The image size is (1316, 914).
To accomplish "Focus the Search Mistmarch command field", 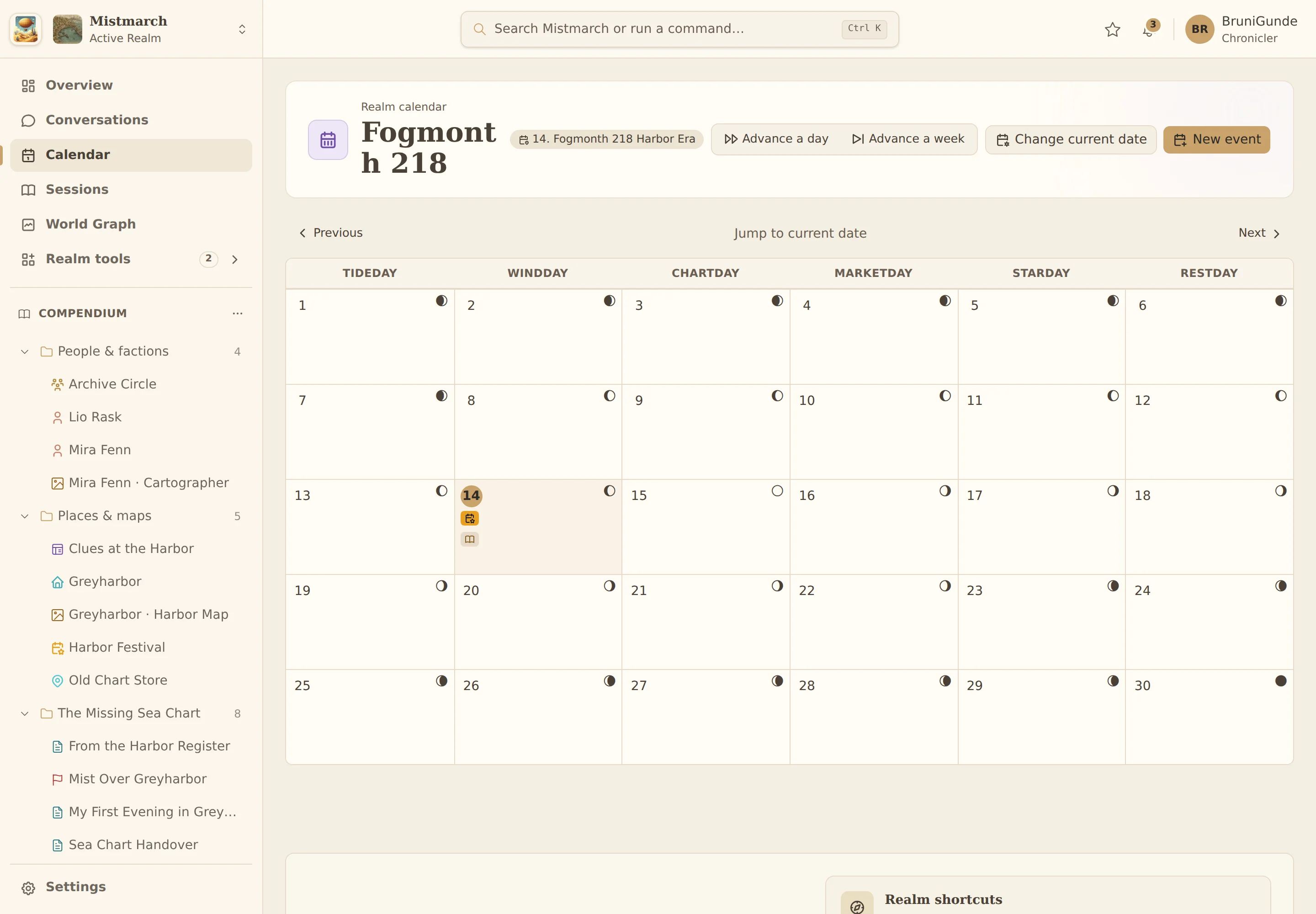I will tap(679, 29).
